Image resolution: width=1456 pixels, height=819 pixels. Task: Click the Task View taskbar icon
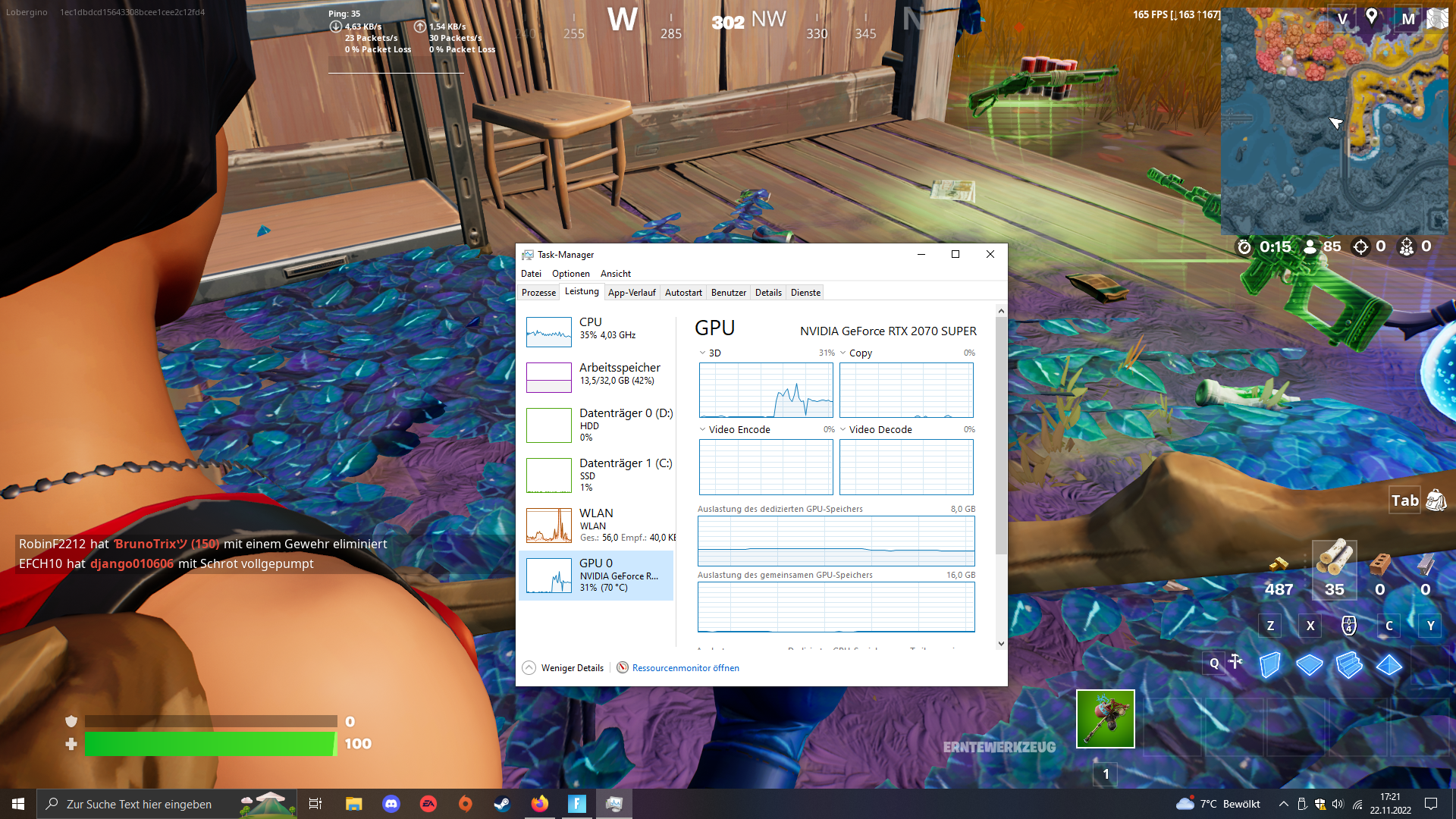point(315,804)
